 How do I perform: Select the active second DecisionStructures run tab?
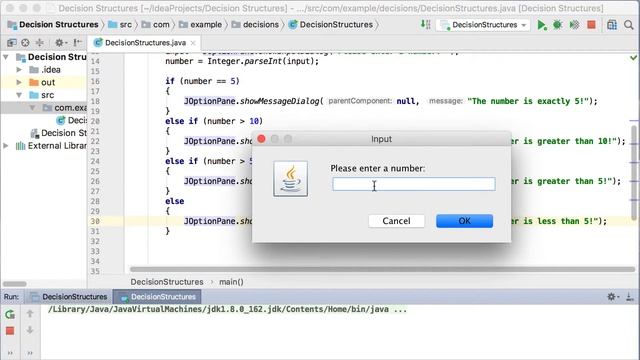158,297
